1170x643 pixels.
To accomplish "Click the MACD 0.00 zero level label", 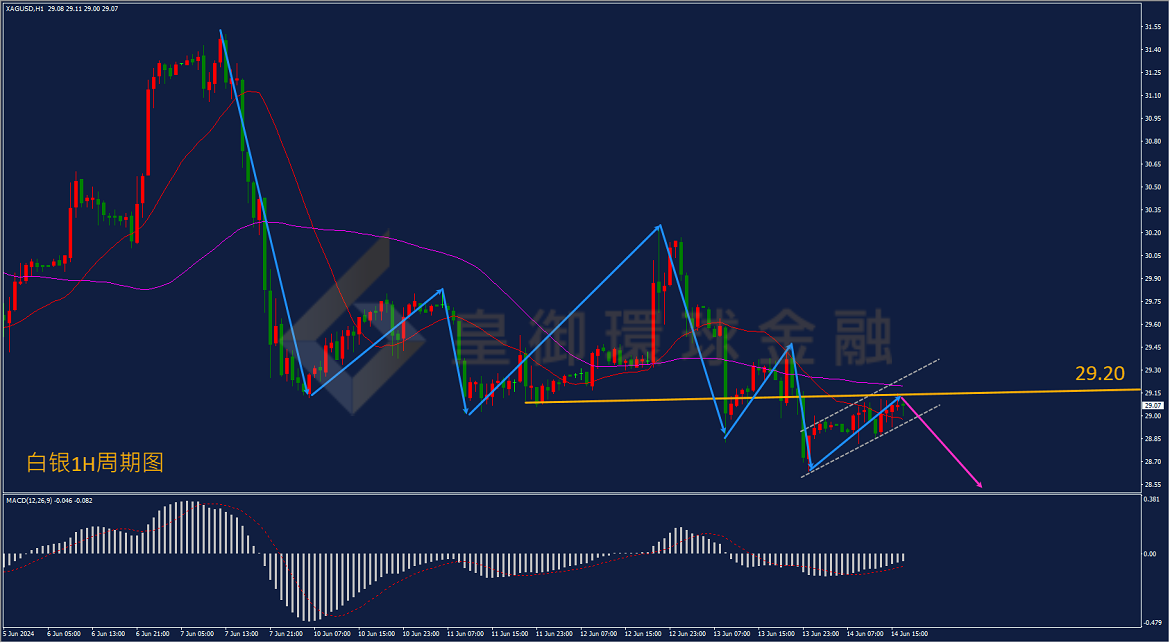I will pyautogui.click(x=1152, y=554).
